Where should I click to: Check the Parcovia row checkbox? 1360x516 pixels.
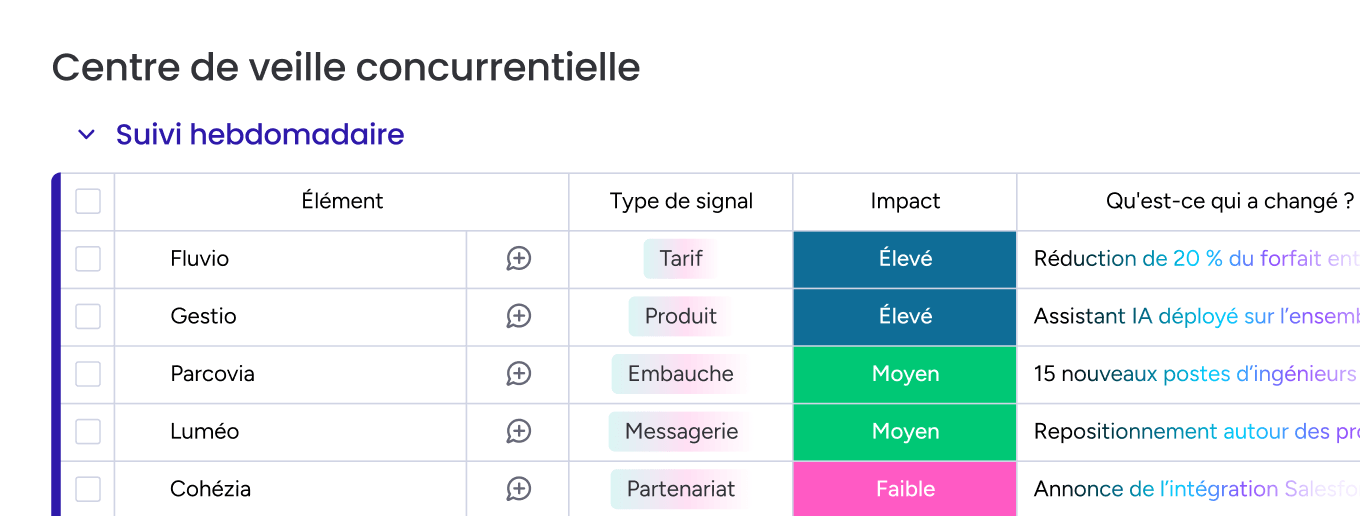point(88,374)
